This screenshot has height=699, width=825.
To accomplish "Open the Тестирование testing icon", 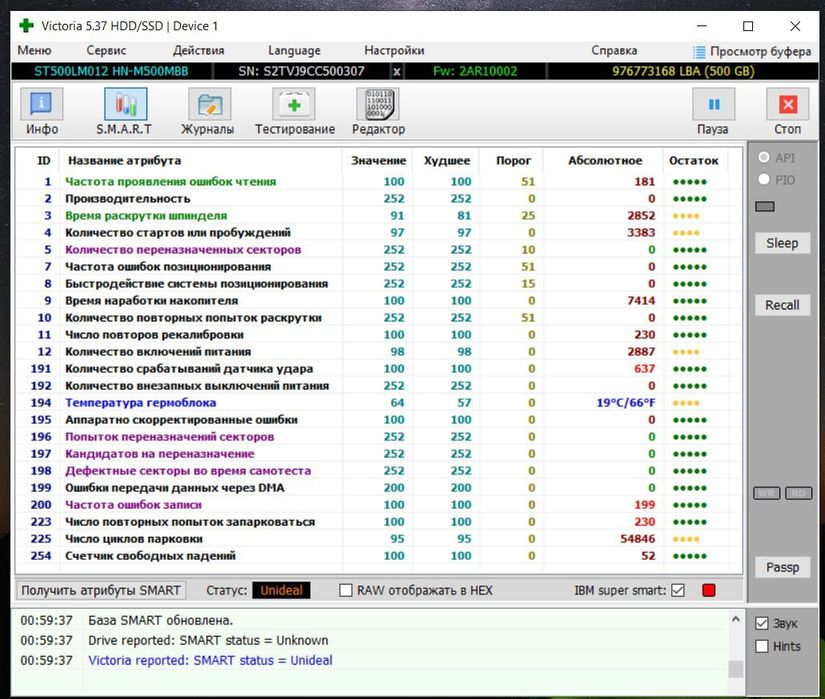I will 294,104.
